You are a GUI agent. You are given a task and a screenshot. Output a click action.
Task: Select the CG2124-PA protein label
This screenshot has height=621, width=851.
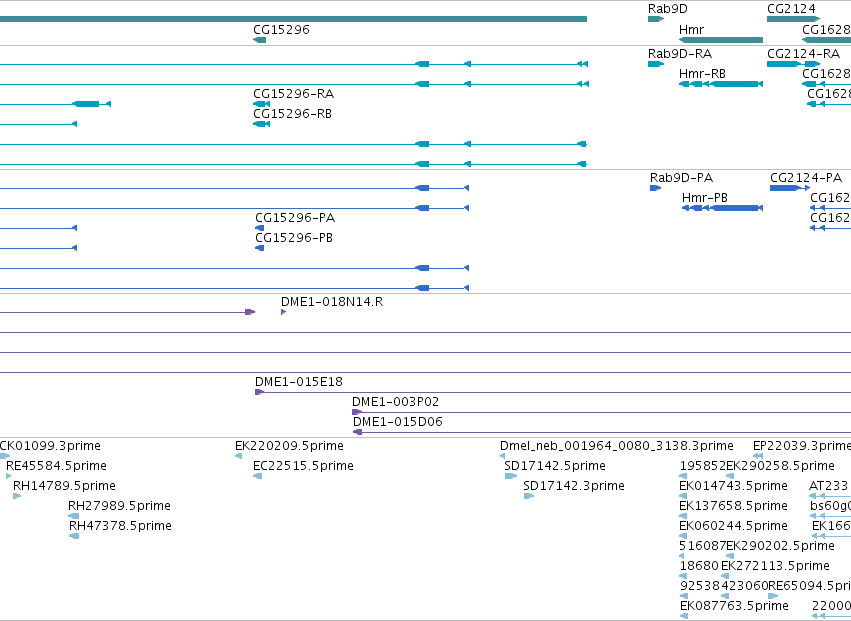(x=805, y=178)
